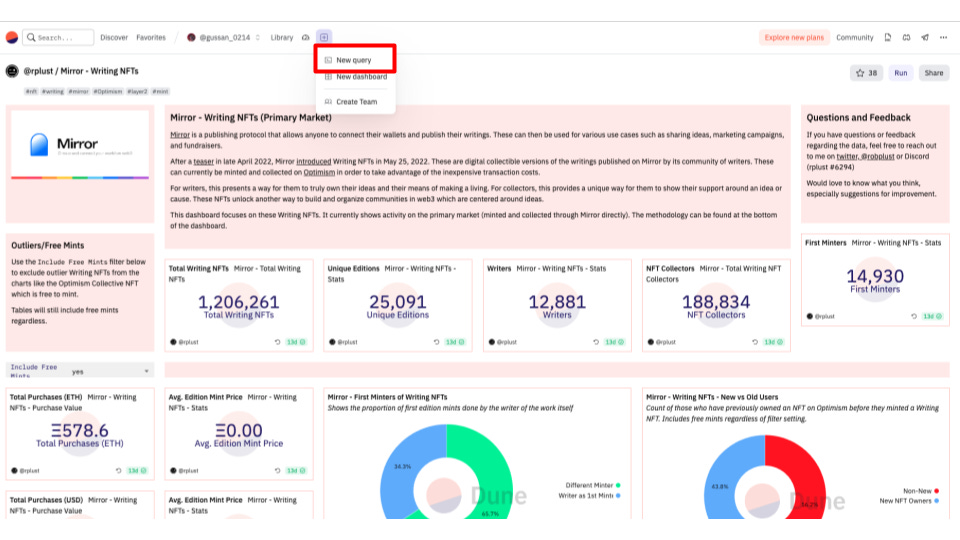Viewport: 960px width, 540px height.
Task: Click the 1,206,261 Total Writing NFTs value
Action: point(238,302)
